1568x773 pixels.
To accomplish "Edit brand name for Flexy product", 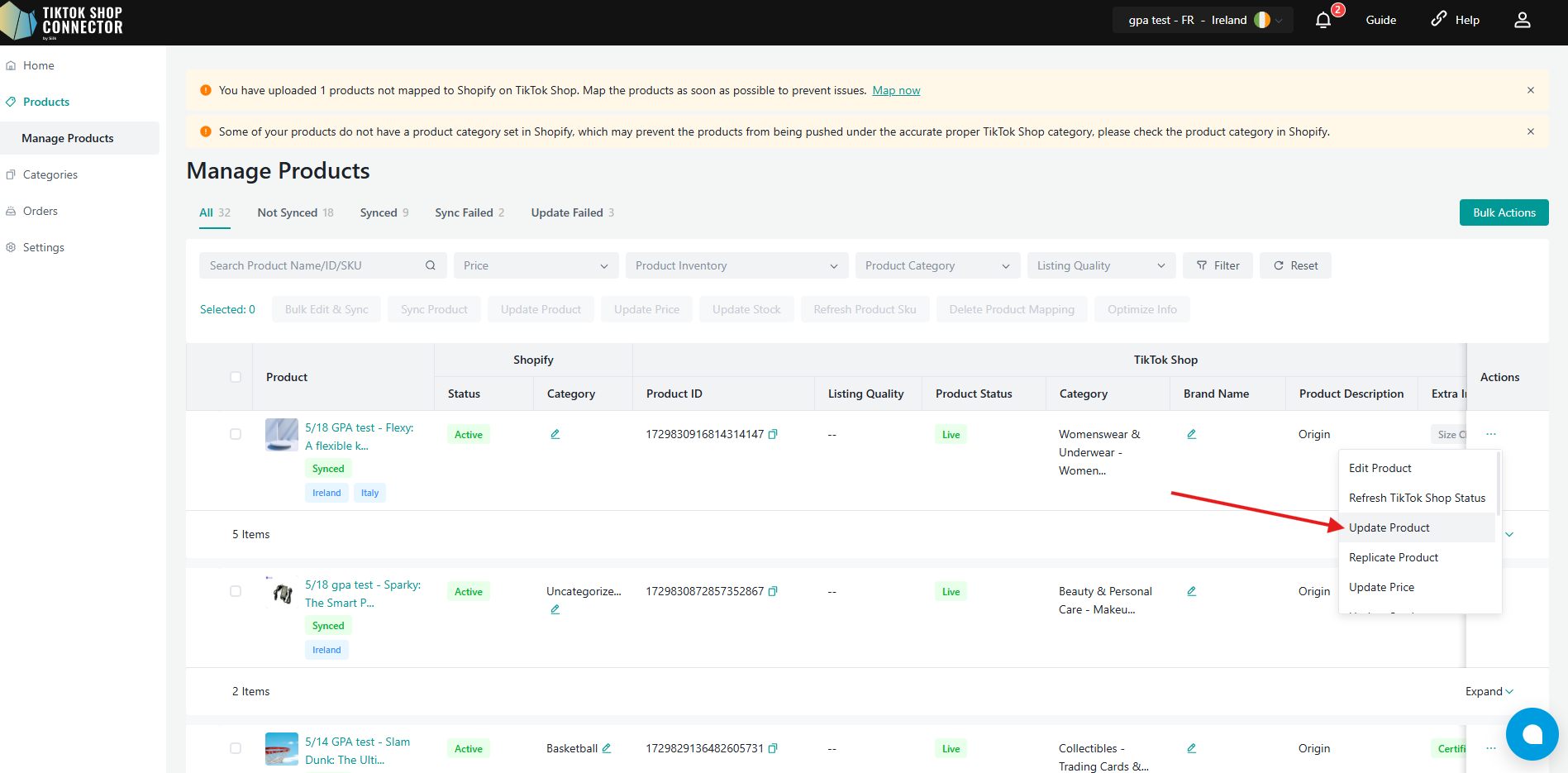I will 1192,434.
